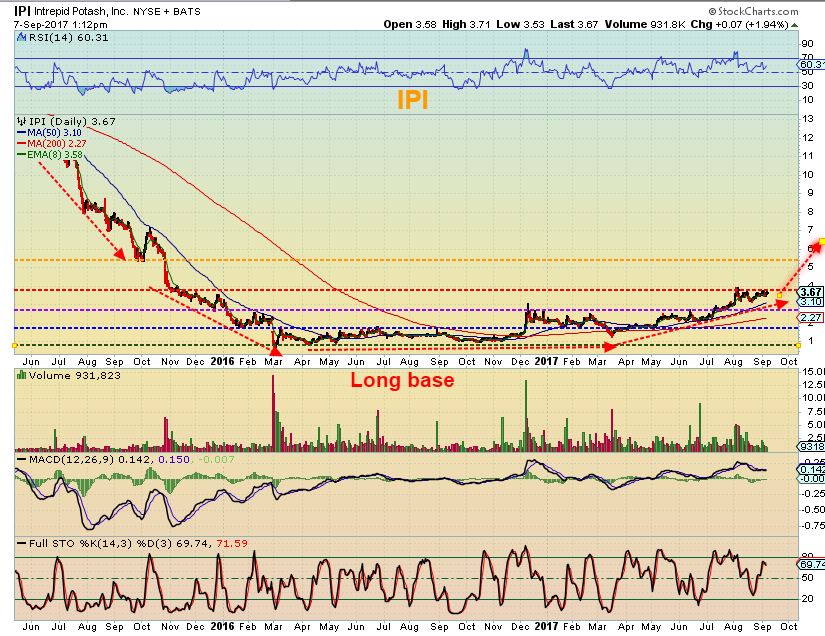825x636 pixels.
Task: Click the -0.50 label on the MACD axis
Action: click(x=812, y=509)
